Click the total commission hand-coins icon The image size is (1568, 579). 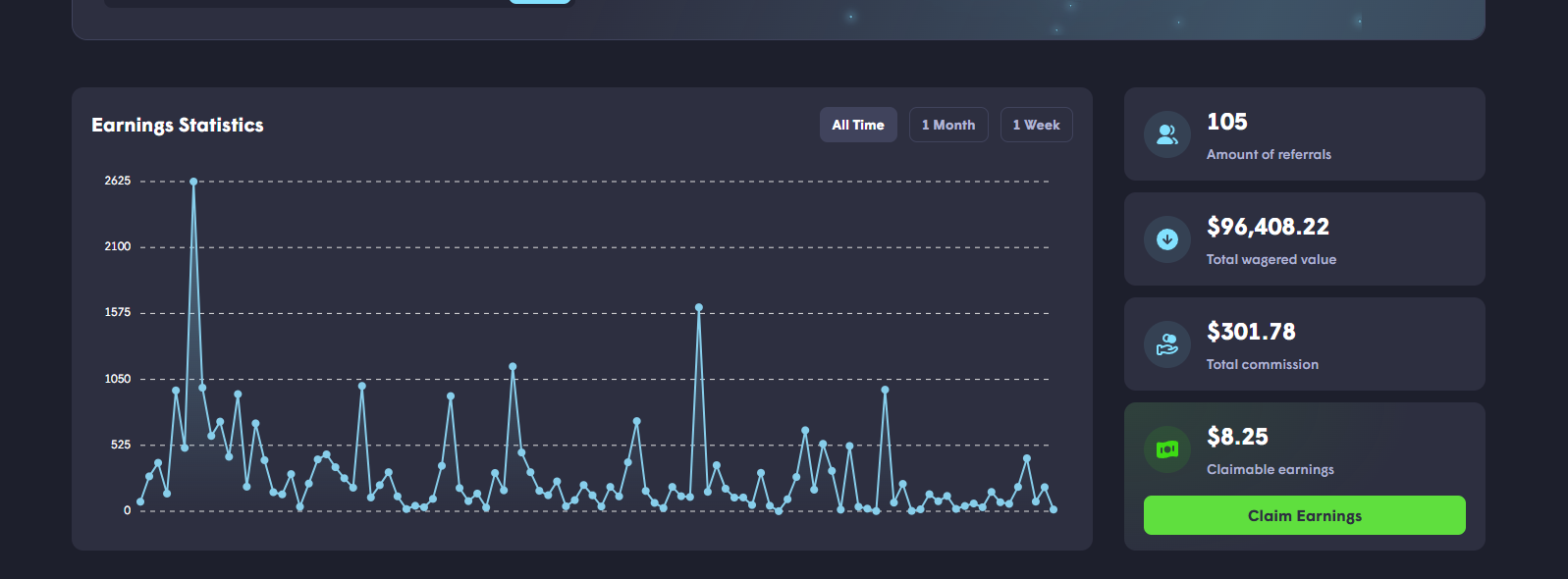pyautogui.click(x=1167, y=344)
